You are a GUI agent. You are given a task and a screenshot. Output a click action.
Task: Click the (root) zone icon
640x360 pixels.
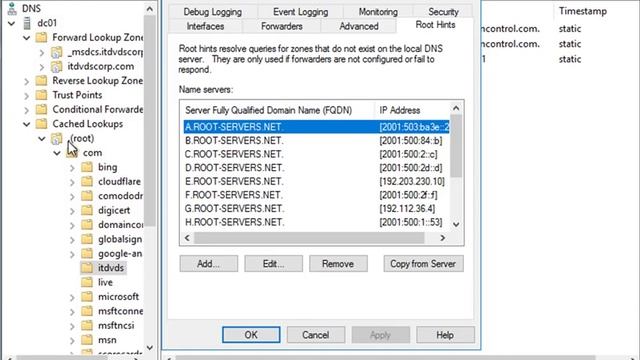point(56,139)
